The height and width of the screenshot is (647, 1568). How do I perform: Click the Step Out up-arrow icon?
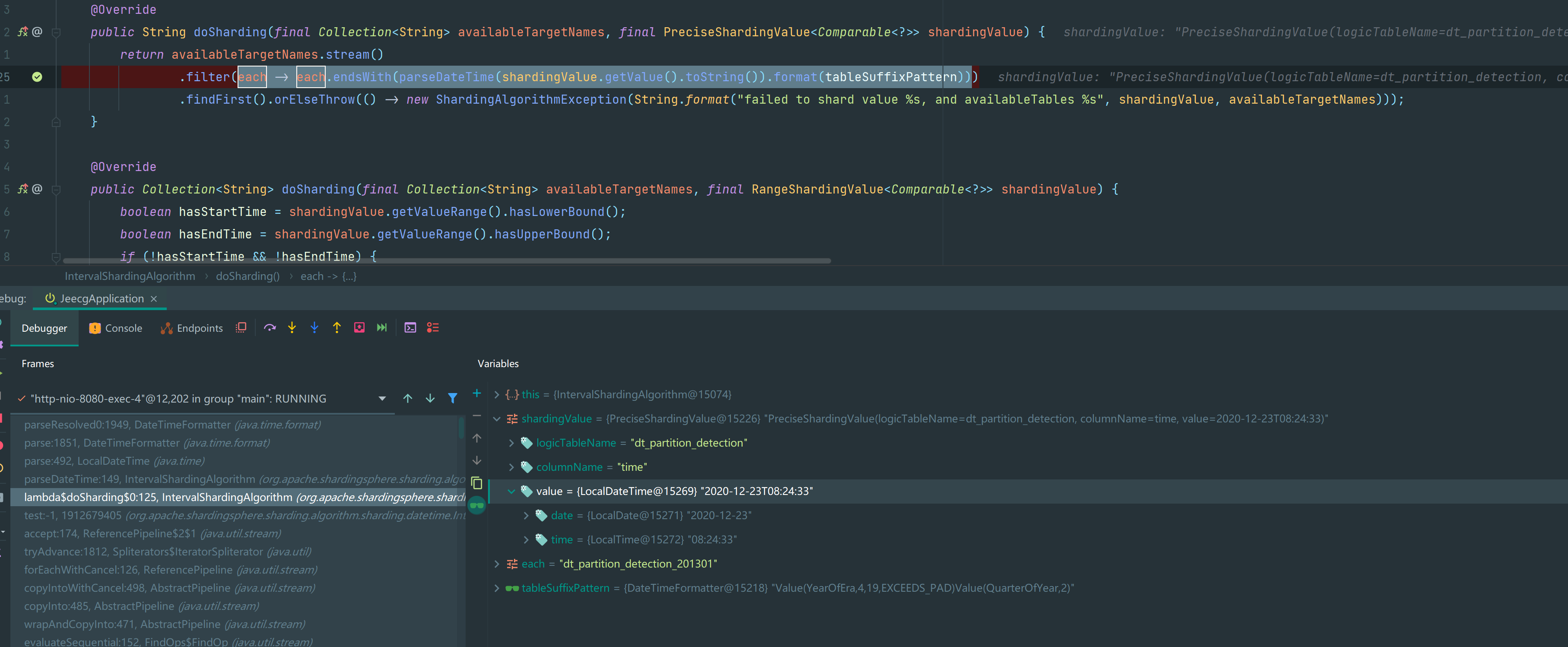(x=336, y=327)
